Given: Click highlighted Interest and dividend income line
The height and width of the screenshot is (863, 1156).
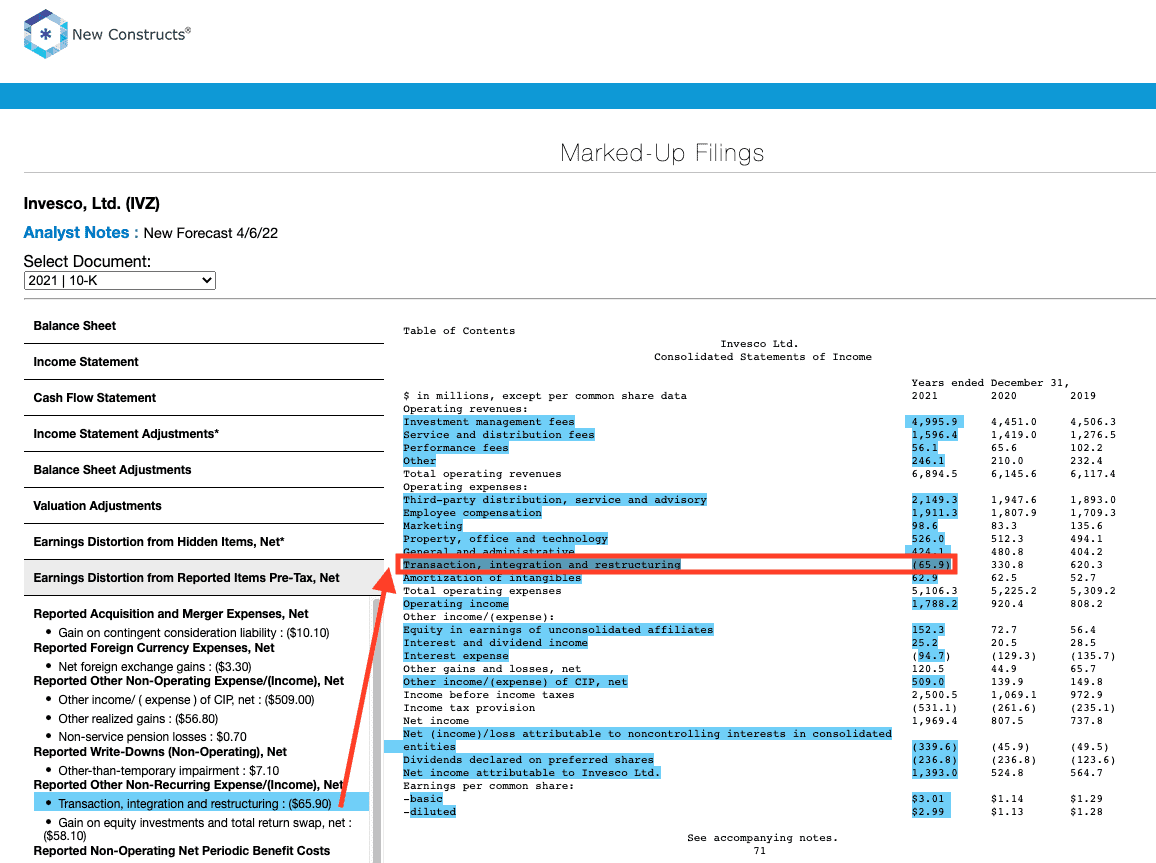Looking at the screenshot, I should click(495, 643).
